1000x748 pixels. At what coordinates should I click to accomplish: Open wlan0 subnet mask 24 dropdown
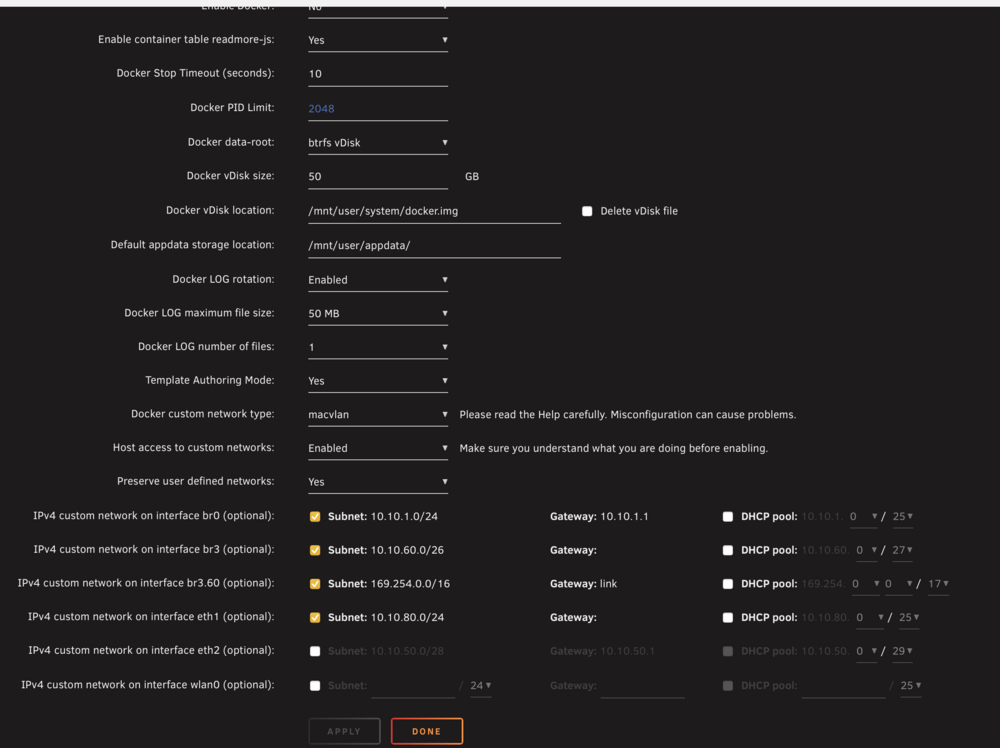coord(480,686)
